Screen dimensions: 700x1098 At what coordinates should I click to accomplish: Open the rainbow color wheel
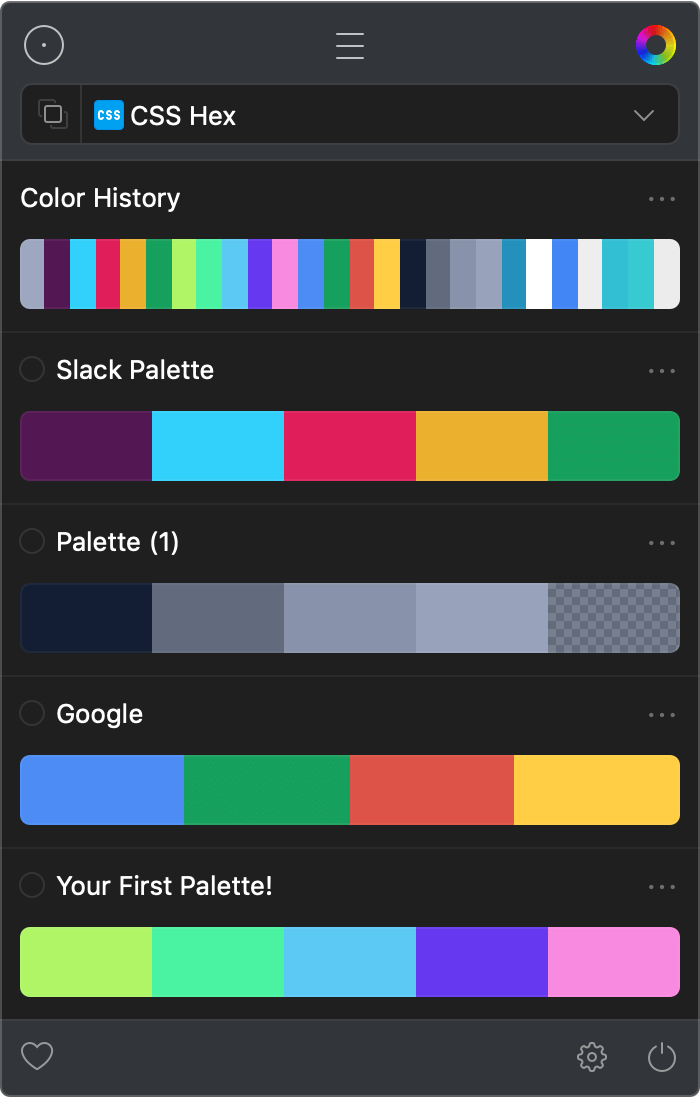pos(655,45)
